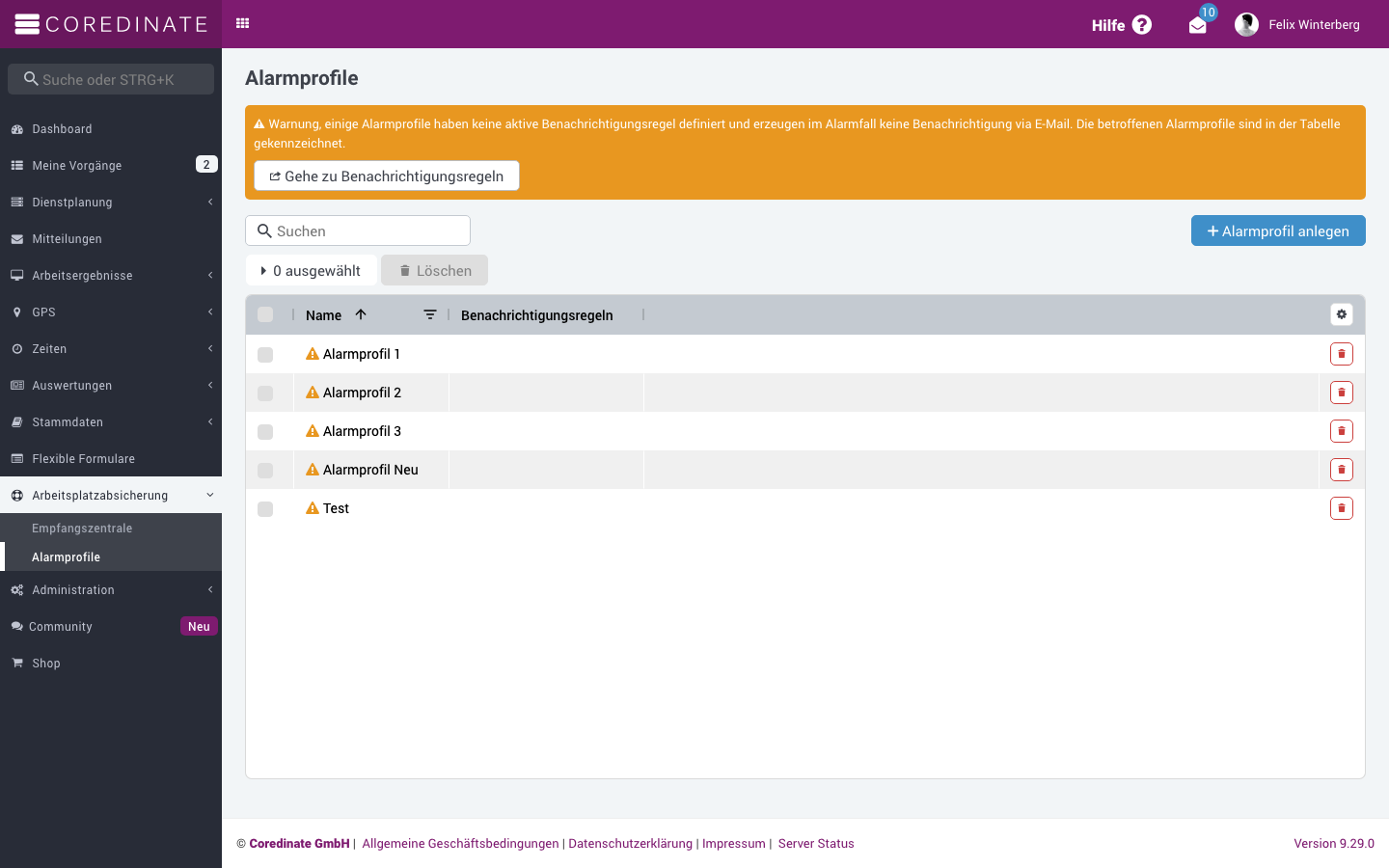This screenshot has height=868, width=1389.
Task: Click the Benachrichtigungsregeln column header
Action: pyautogui.click(x=537, y=315)
